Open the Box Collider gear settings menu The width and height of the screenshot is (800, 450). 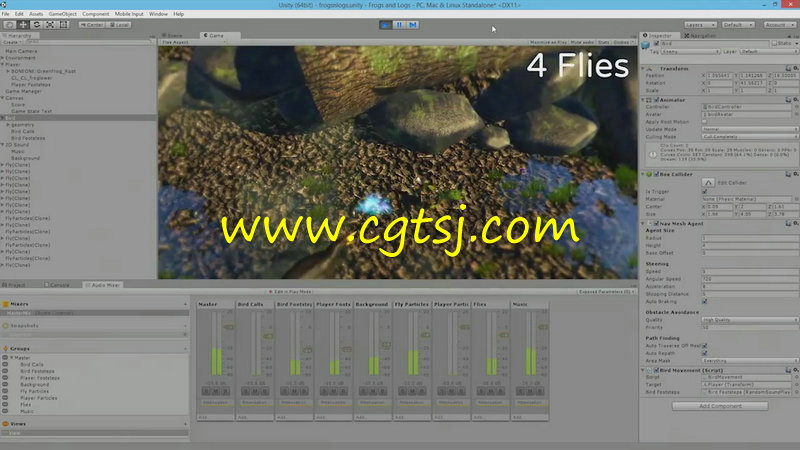pos(795,174)
